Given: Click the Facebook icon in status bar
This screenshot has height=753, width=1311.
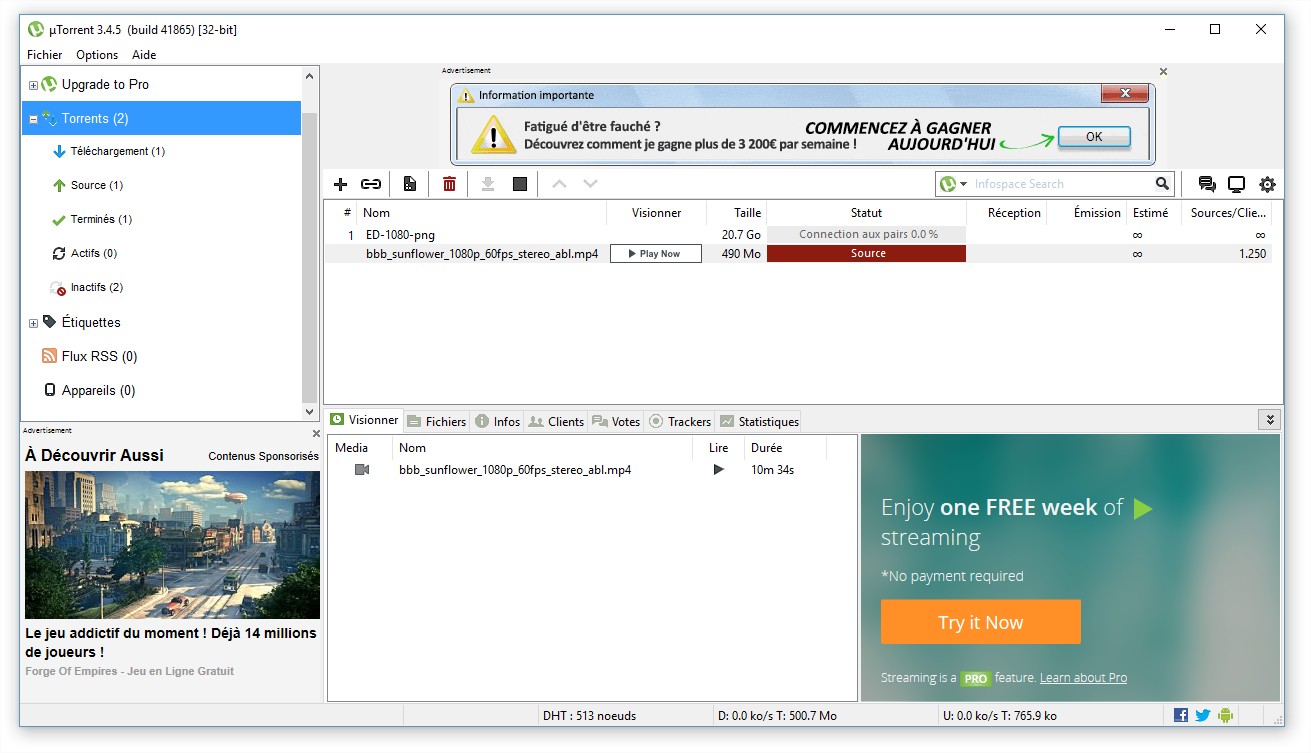Looking at the screenshot, I should tap(1181, 715).
